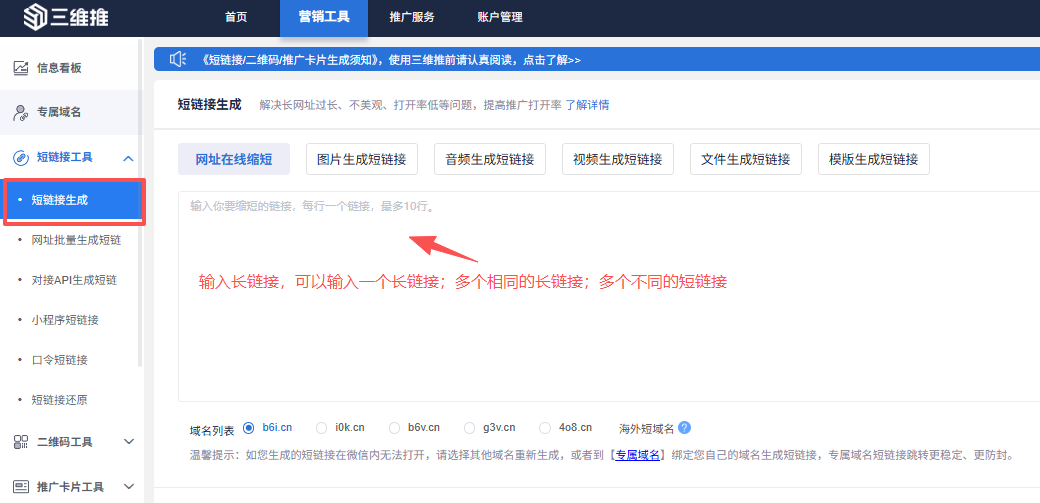Click the 三维推 logo icon
The image size is (1040, 503).
(36, 17)
